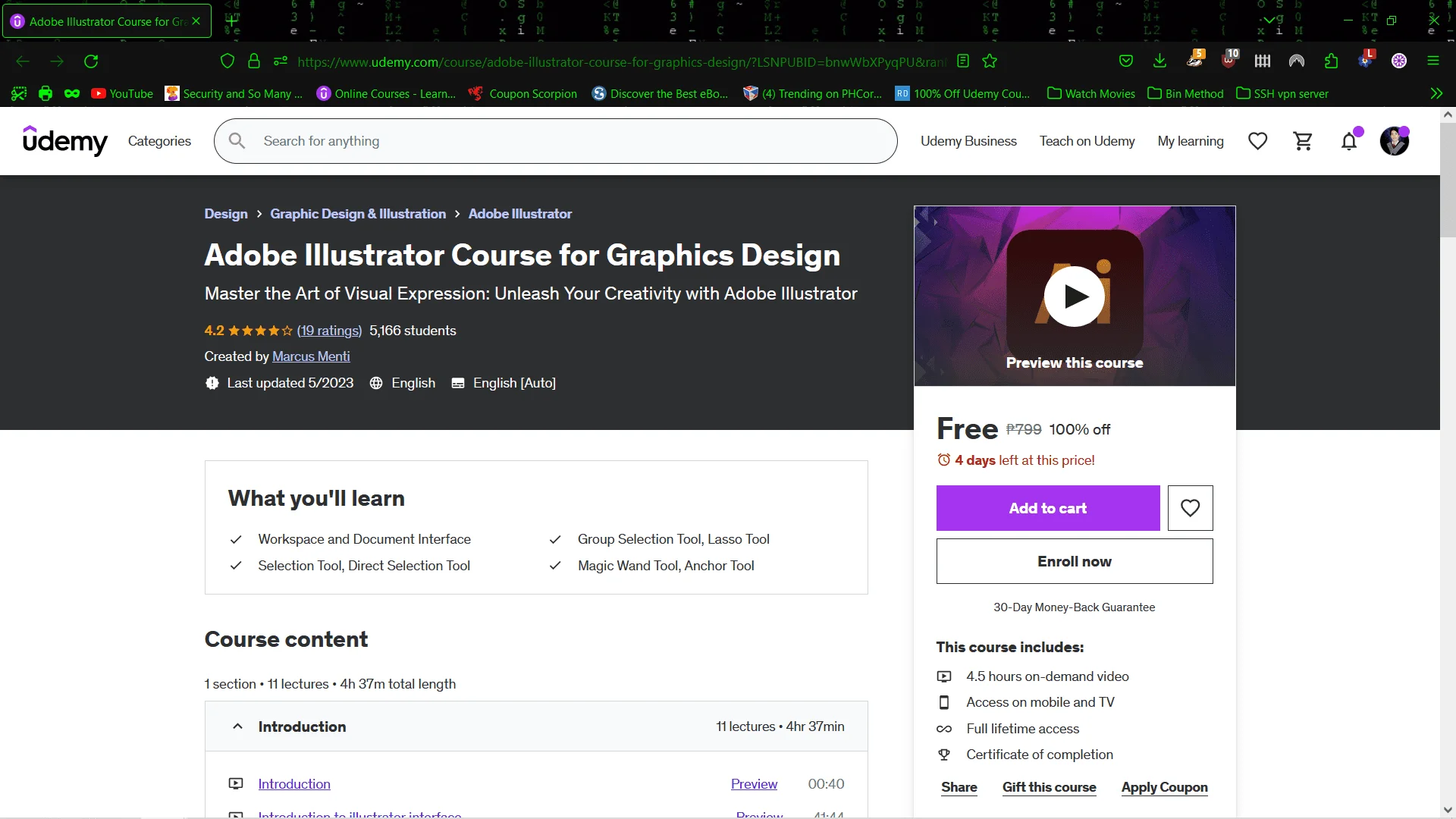Open the browser downloads panel
This screenshot has height=819, width=1456.
pos(1159,61)
